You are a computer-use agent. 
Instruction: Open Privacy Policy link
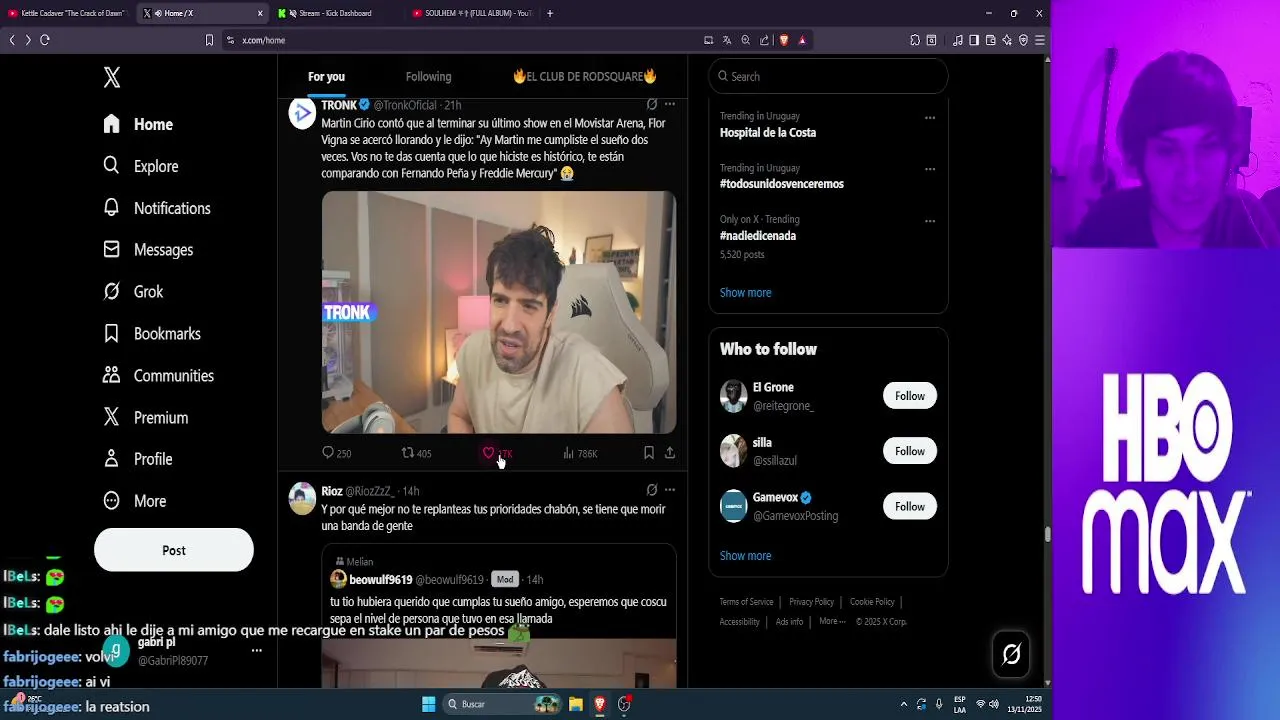(x=811, y=602)
